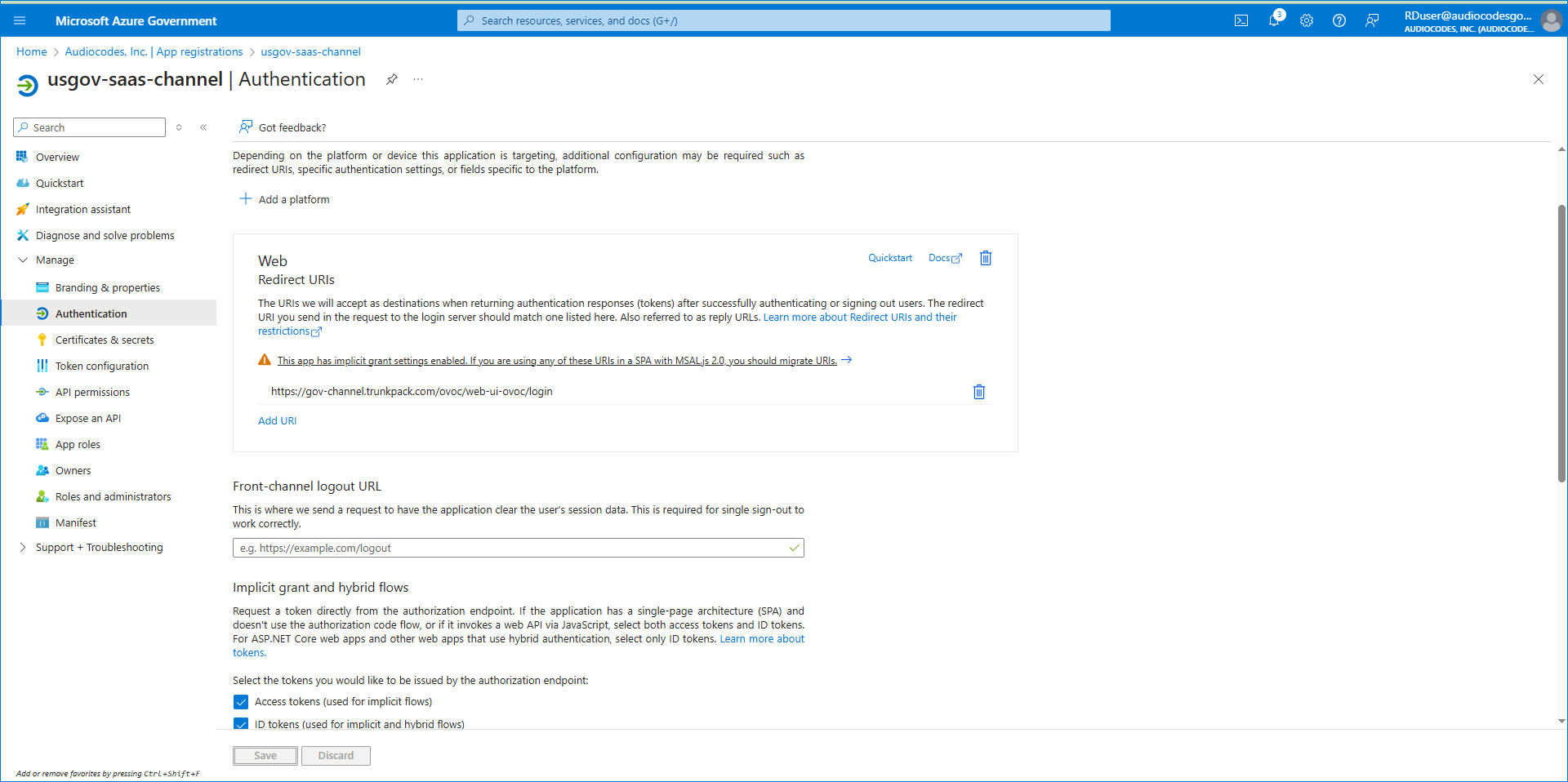Open usgov-saas-channel breadcrumb
The image size is (1568, 782).
310,51
